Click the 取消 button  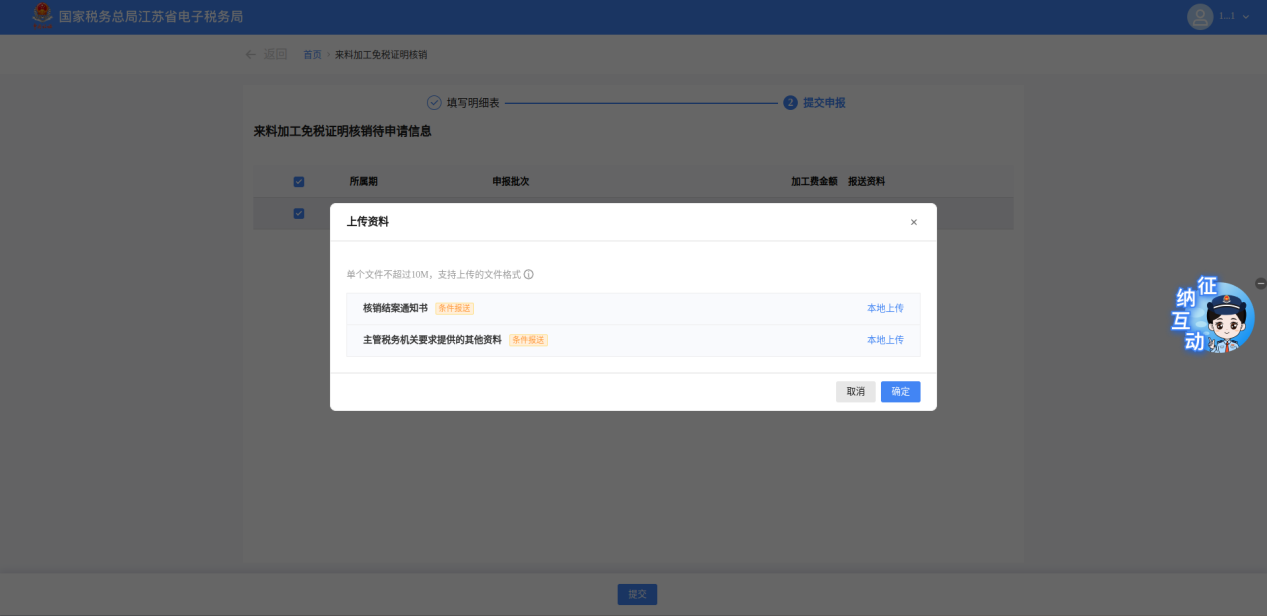pyautogui.click(x=855, y=392)
